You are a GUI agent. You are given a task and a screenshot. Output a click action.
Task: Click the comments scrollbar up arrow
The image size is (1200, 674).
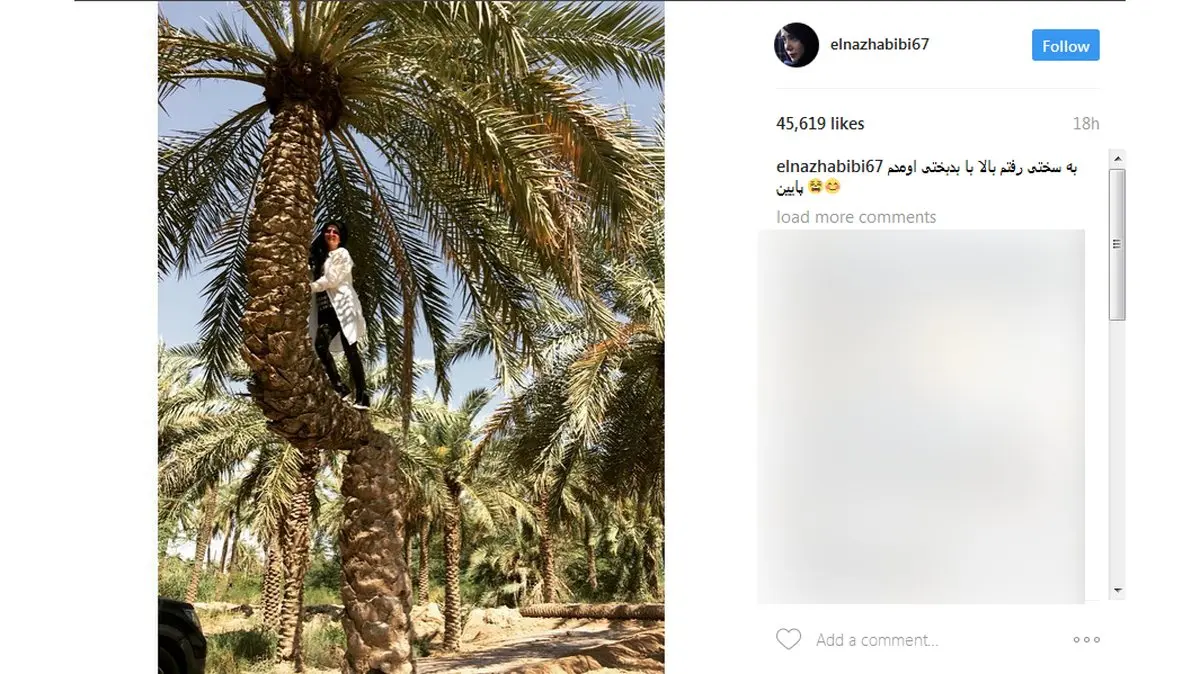tap(1117, 158)
